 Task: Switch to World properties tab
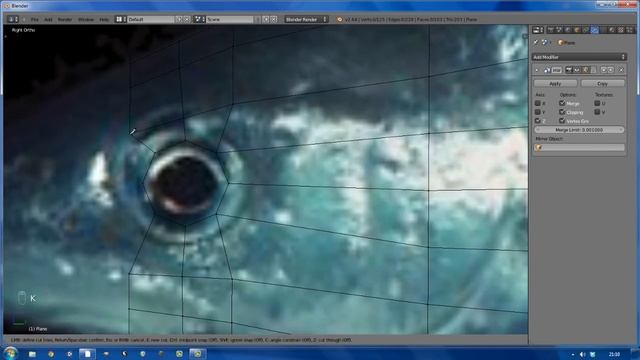click(568, 30)
